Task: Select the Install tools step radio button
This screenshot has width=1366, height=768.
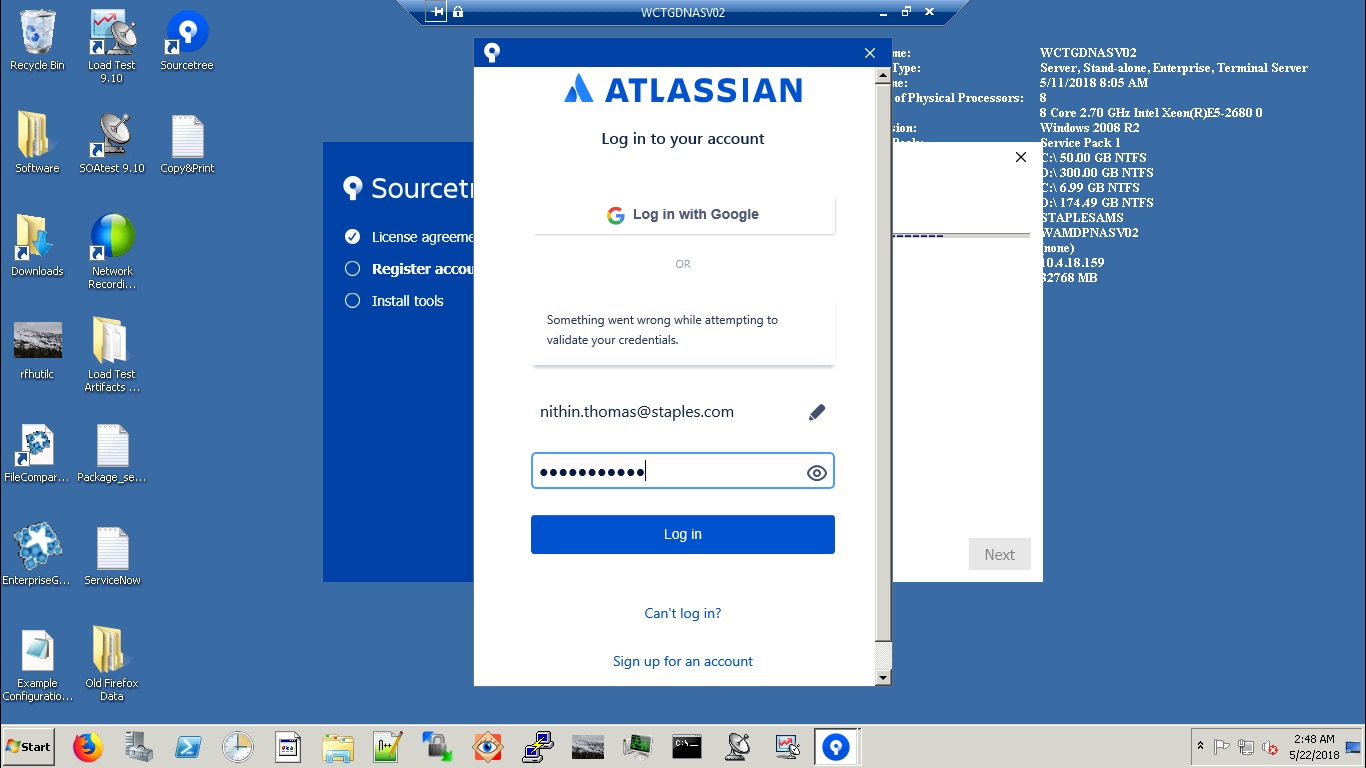Action: point(352,300)
